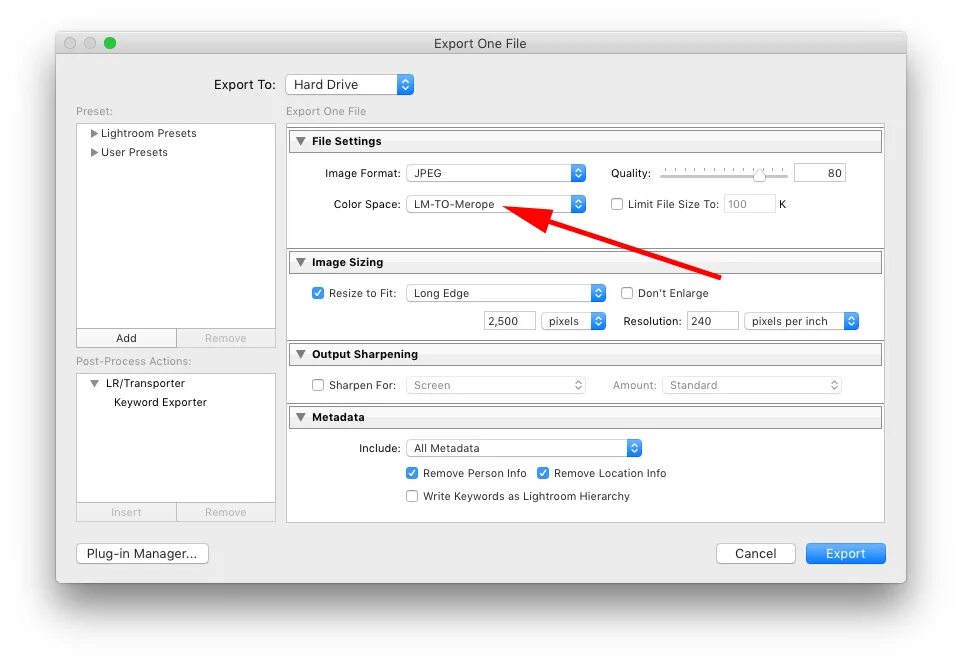Click the file size limit field showing 100
This screenshot has width=962, height=663.
pos(750,204)
